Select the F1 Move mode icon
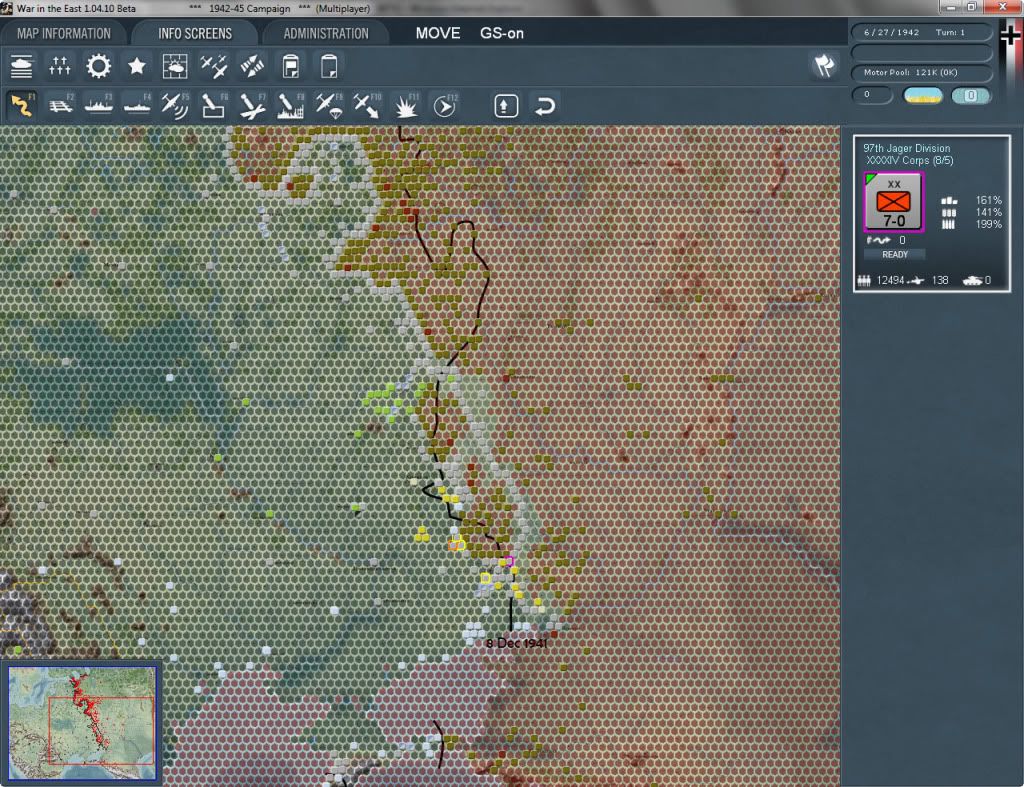The width and height of the screenshot is (1024, 787). pyautogui.click(x=22, y=105)
